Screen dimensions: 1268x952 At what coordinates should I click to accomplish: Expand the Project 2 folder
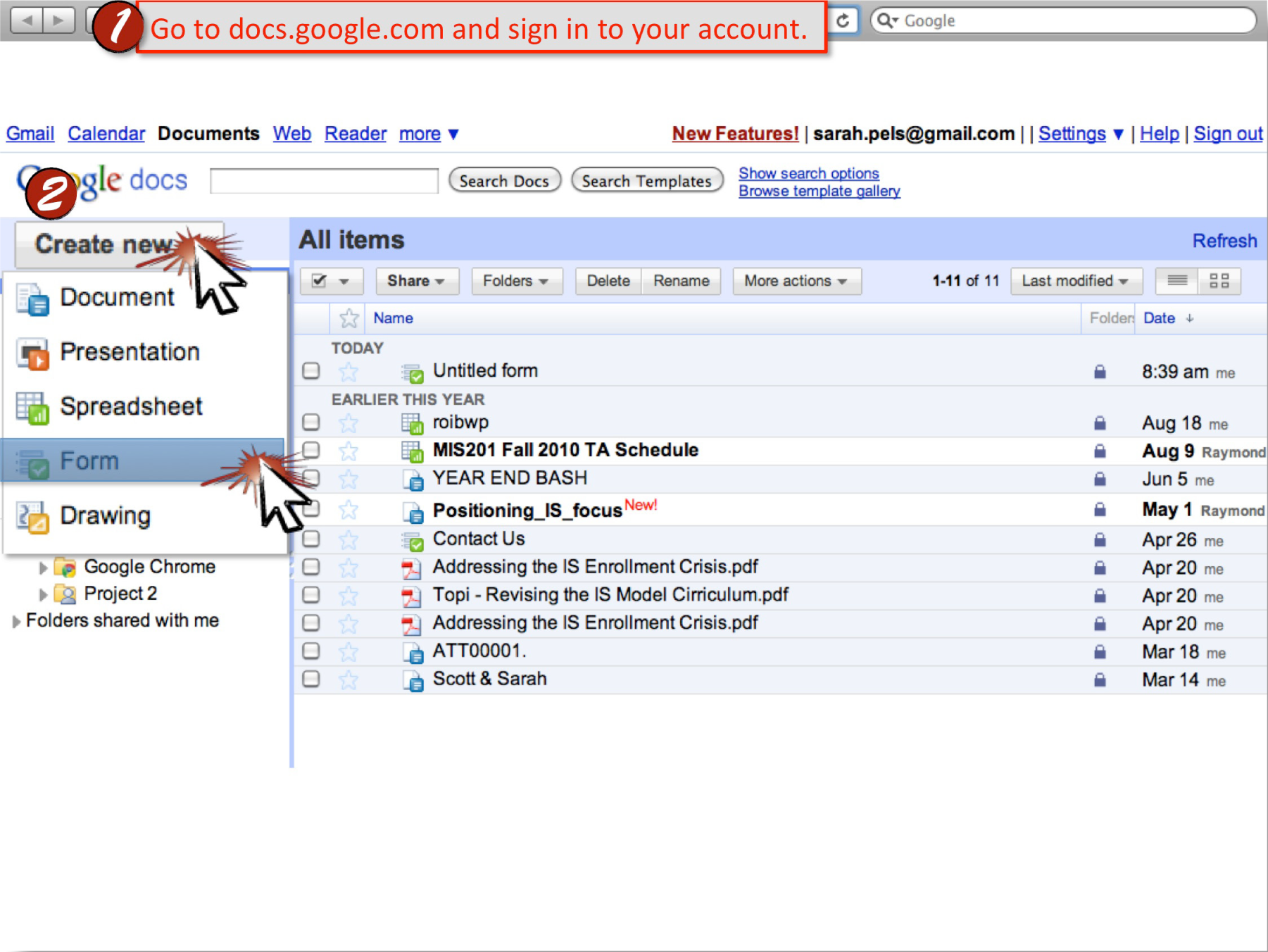pos(43,595)
